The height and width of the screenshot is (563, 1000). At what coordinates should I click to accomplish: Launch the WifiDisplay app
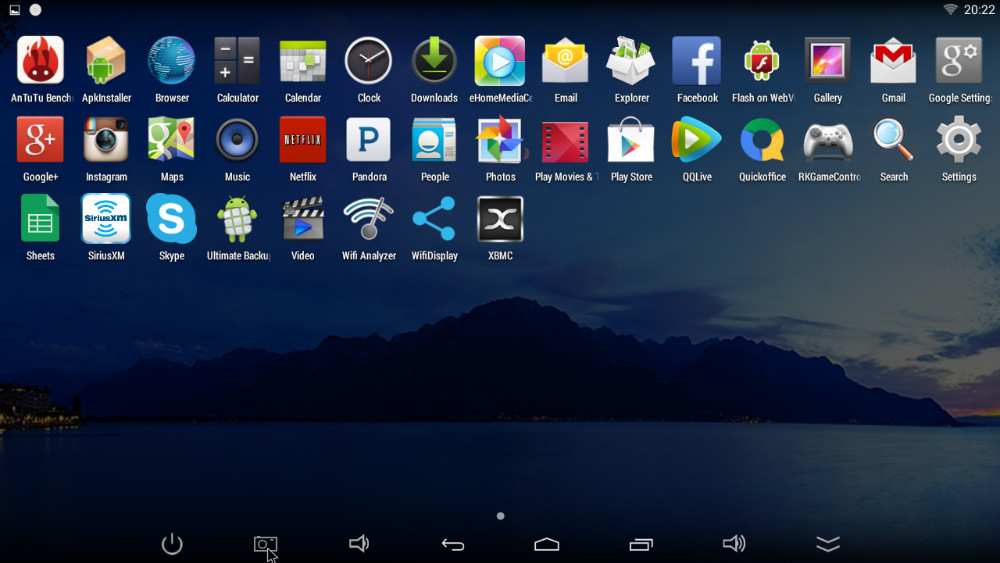[x=434, y=219]
